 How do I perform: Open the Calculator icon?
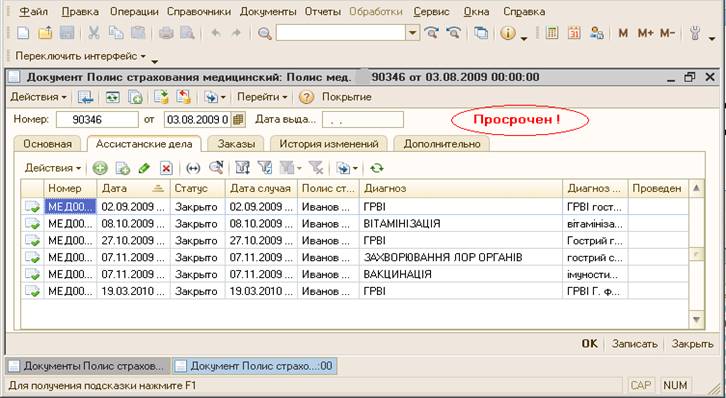pos(551,33)
